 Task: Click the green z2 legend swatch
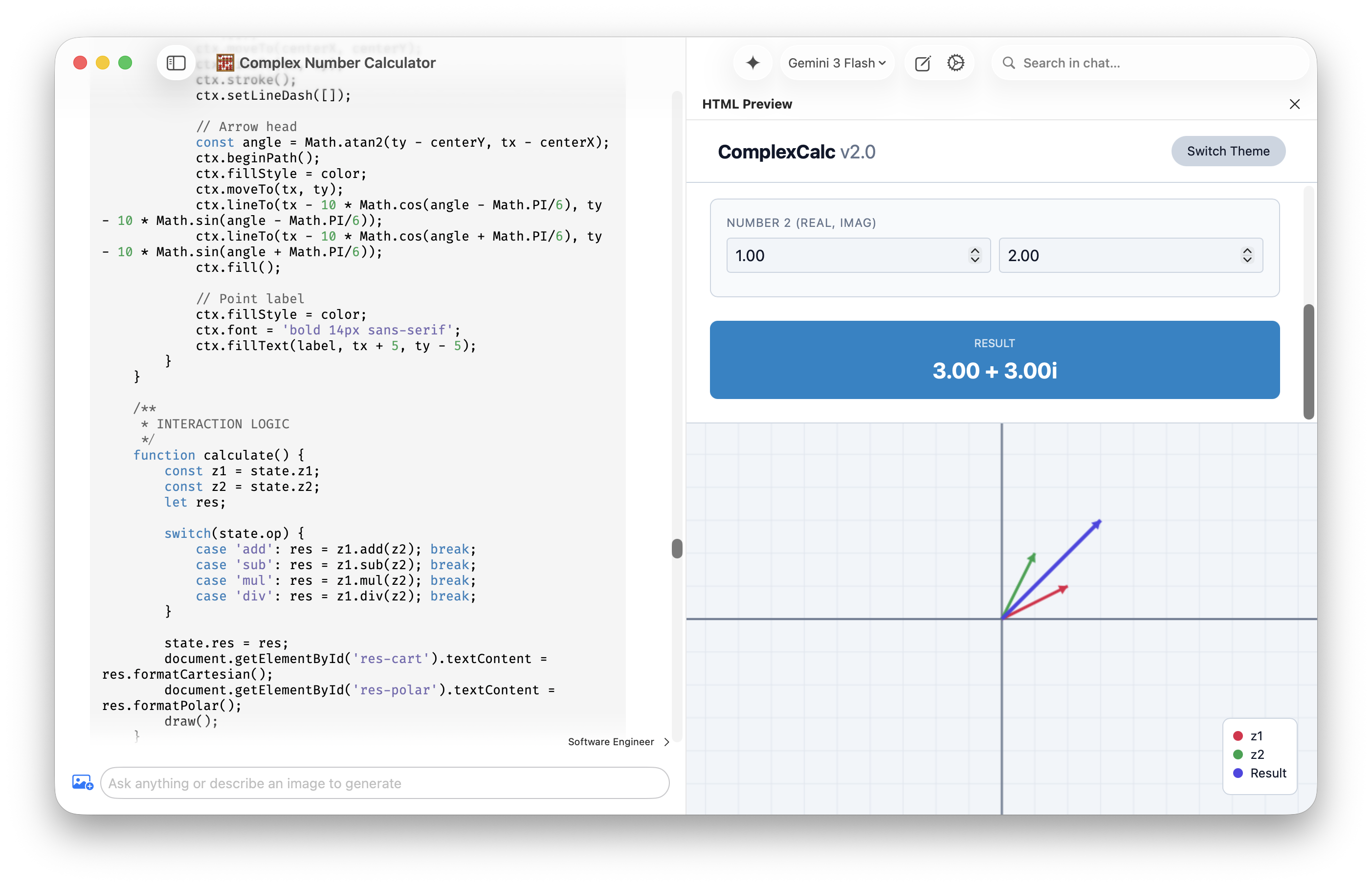[1238, 754]
